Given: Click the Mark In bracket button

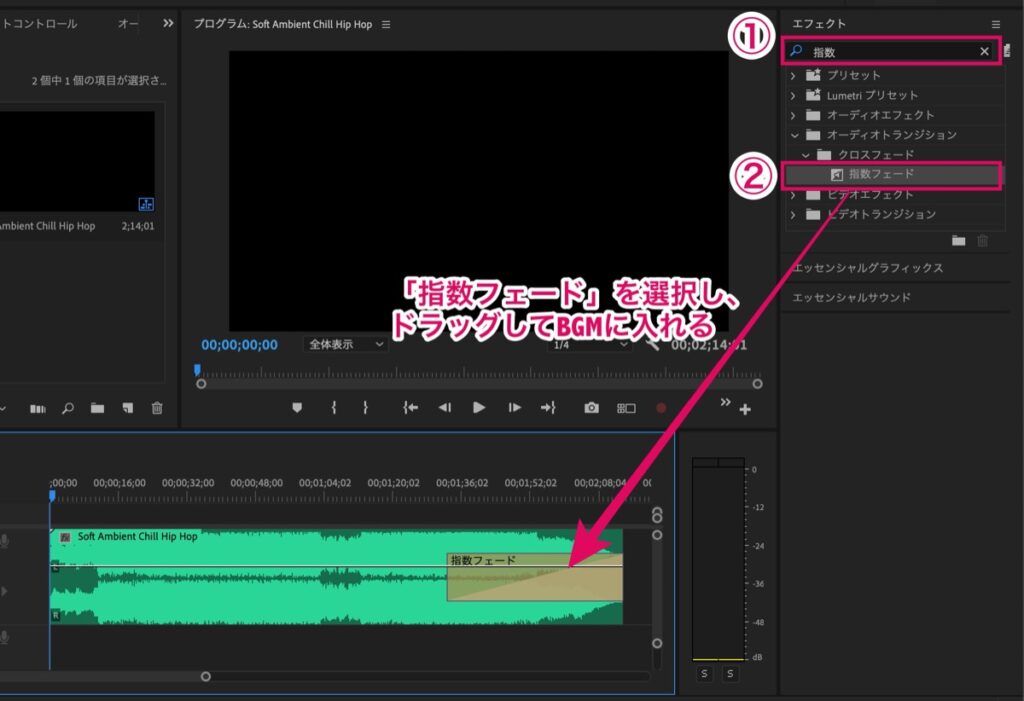Looking at the screenshot, I should (x=334, y=408).
